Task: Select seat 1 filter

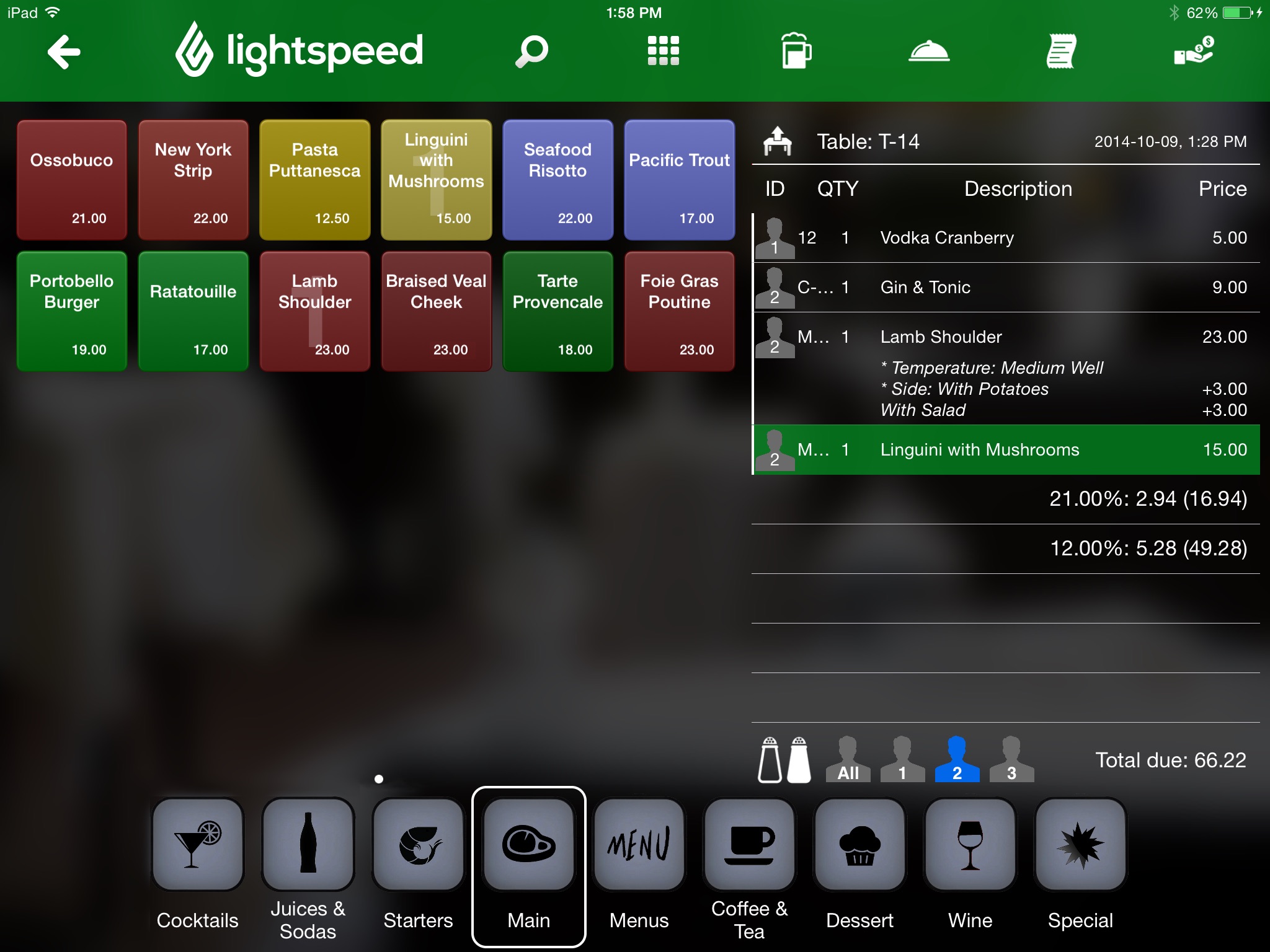Action: pyautogui.click(x=902, y=759)
